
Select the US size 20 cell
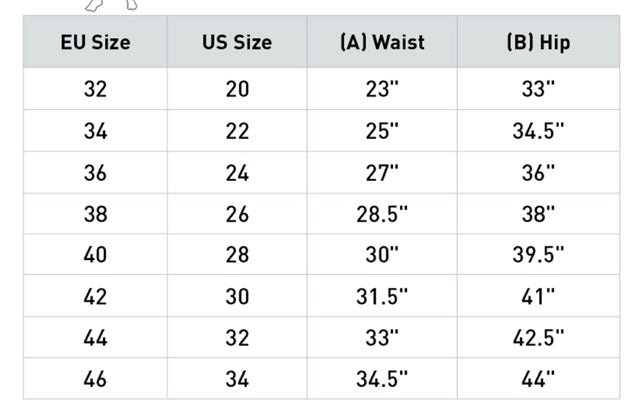237,89
